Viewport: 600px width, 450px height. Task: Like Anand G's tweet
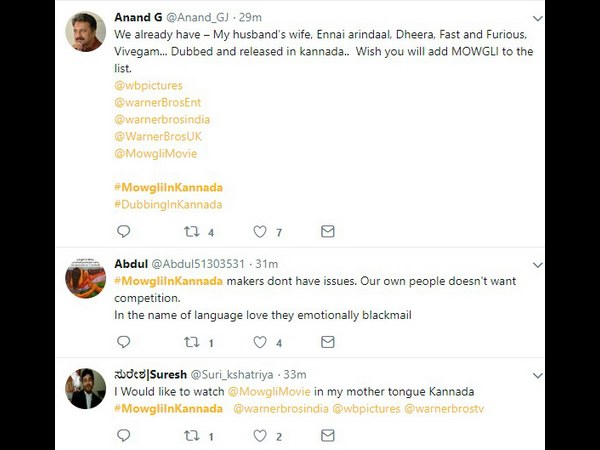coord(260,232)
